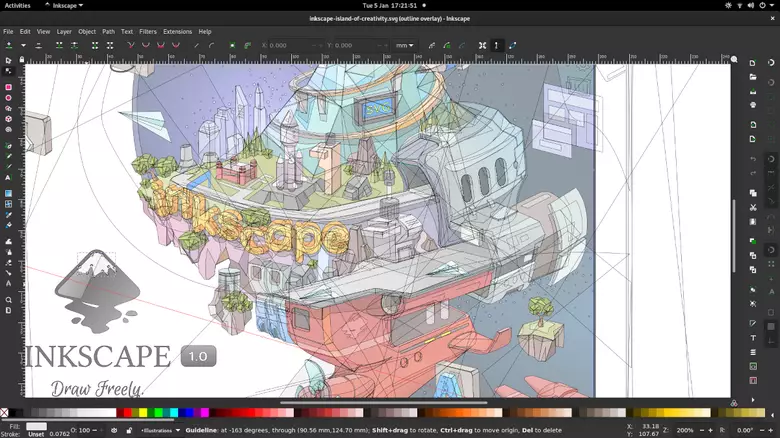The height and width of the screenshot is (438, 780).
Task: Toggle the layer visibility eye in the status bar
Action: pyautogui.click(x=114, y=430)
